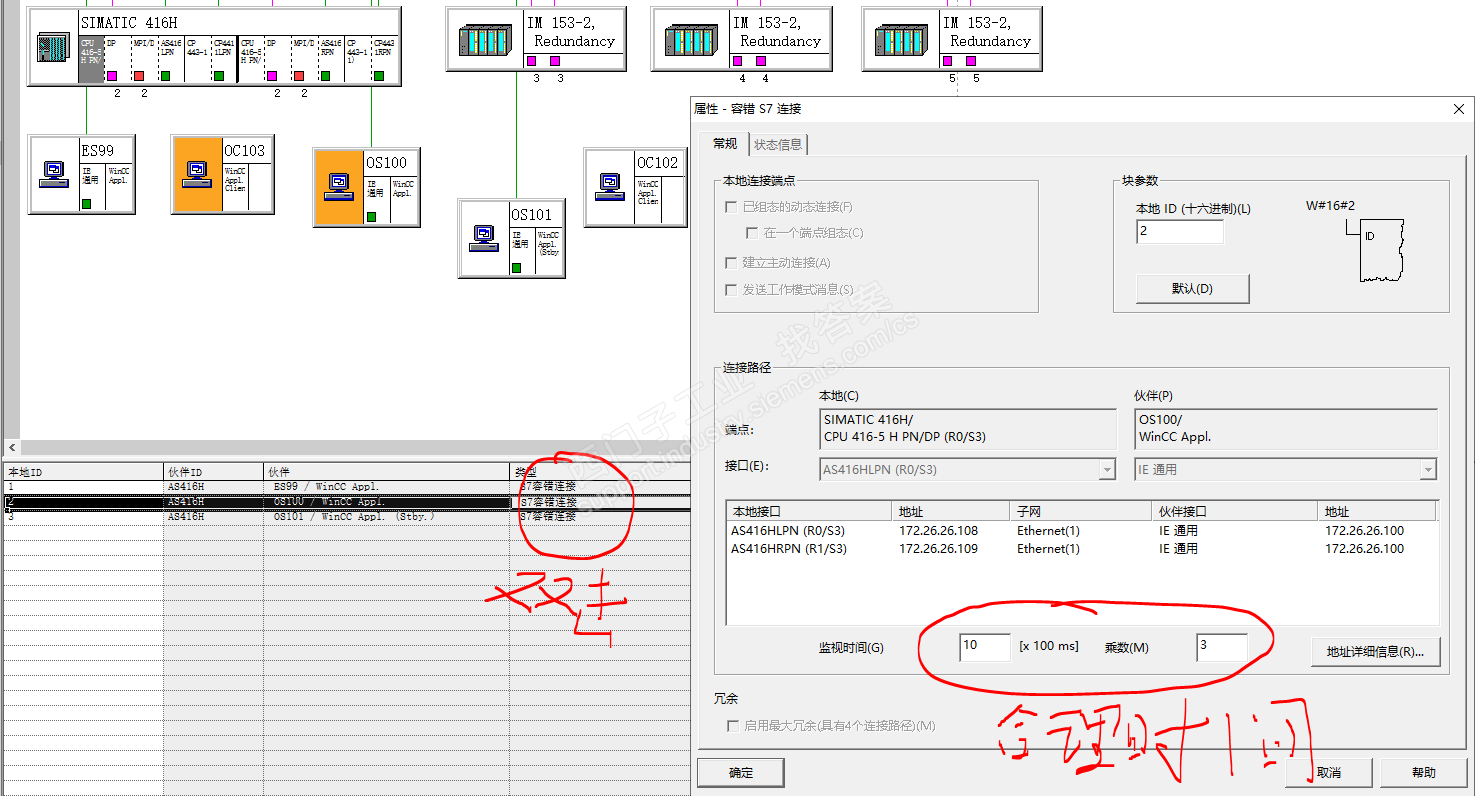Click address 172.26.26.109 in path table
Screen dimensions: 1475x796
pos(938,549)
